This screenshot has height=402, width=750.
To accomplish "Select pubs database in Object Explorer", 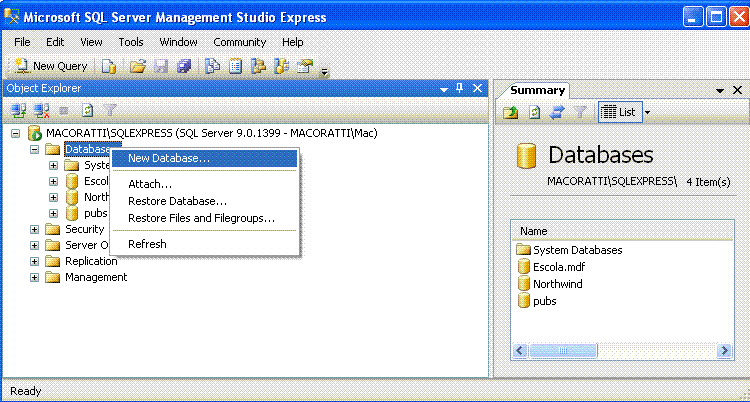I will pyautogui.click(x=96, y=213).
